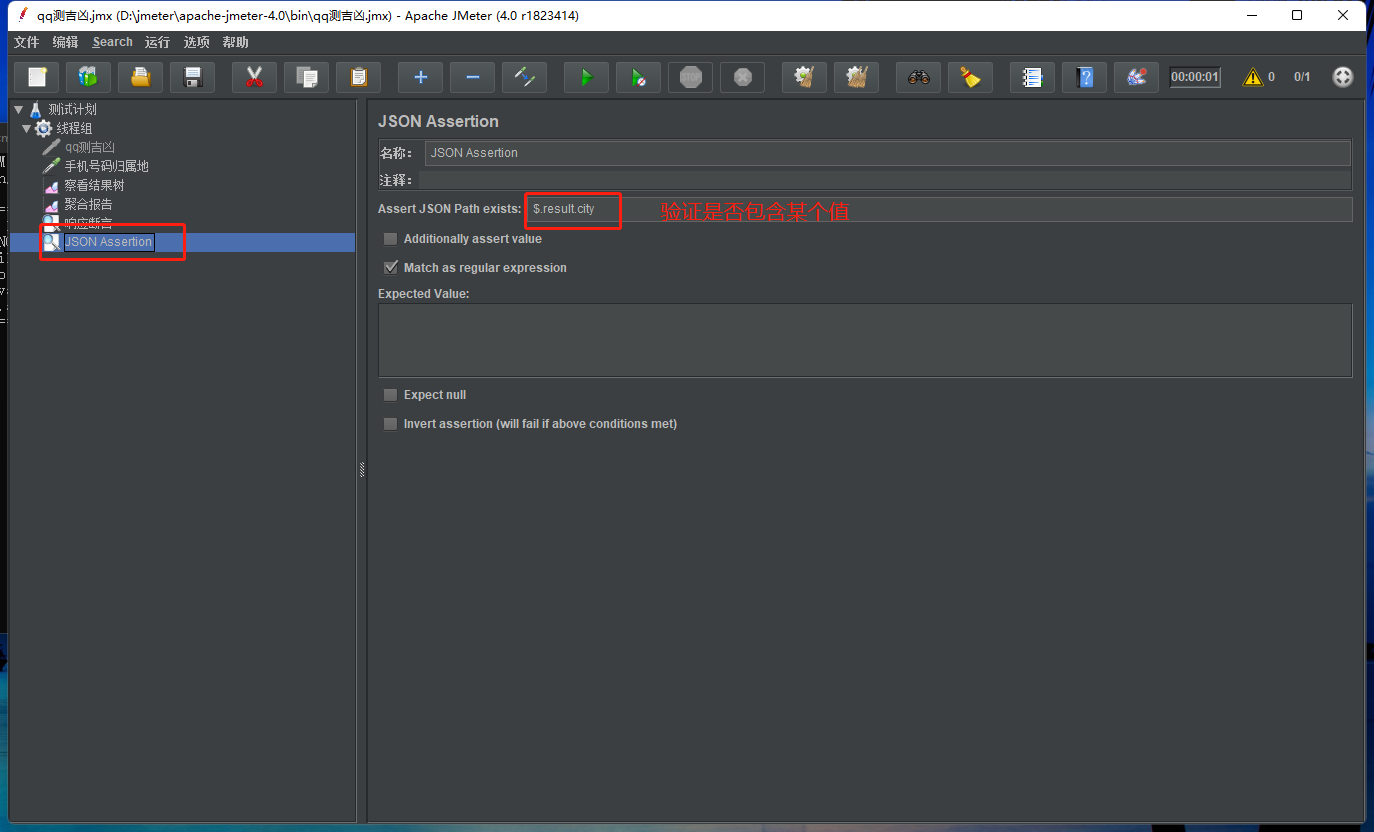Open the 选项 menu
The height and width of the screenshot is (832, 1374).
196,42
